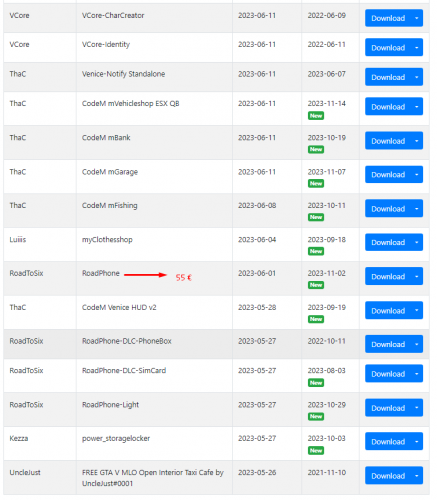This screenshot has height=500, width=437.
Task: Click New badge on RoadPhone-Light row
Action: (316, 416)
